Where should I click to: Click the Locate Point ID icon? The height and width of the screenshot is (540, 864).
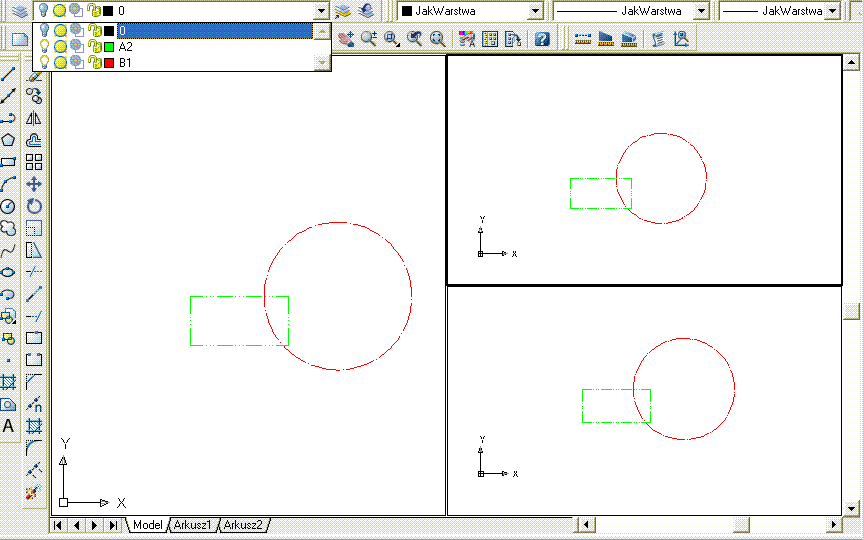681,39
